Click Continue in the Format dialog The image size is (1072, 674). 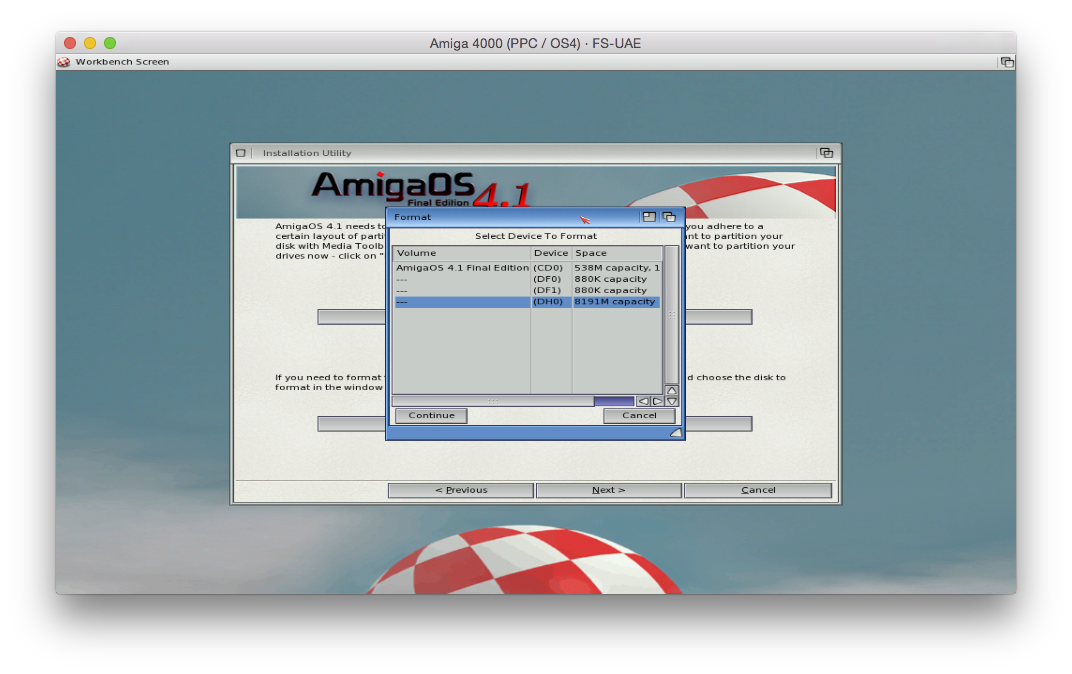click(431, 416)
